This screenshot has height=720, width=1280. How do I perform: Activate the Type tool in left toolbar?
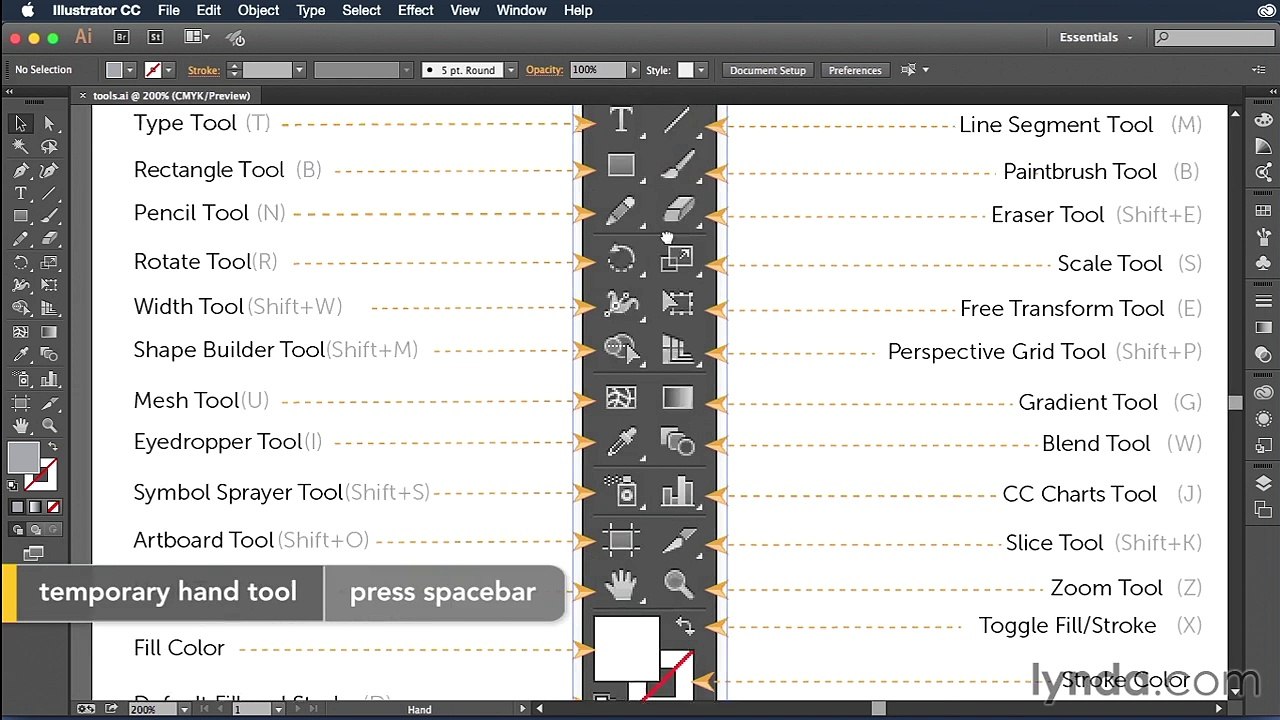[x=20, y=194]
